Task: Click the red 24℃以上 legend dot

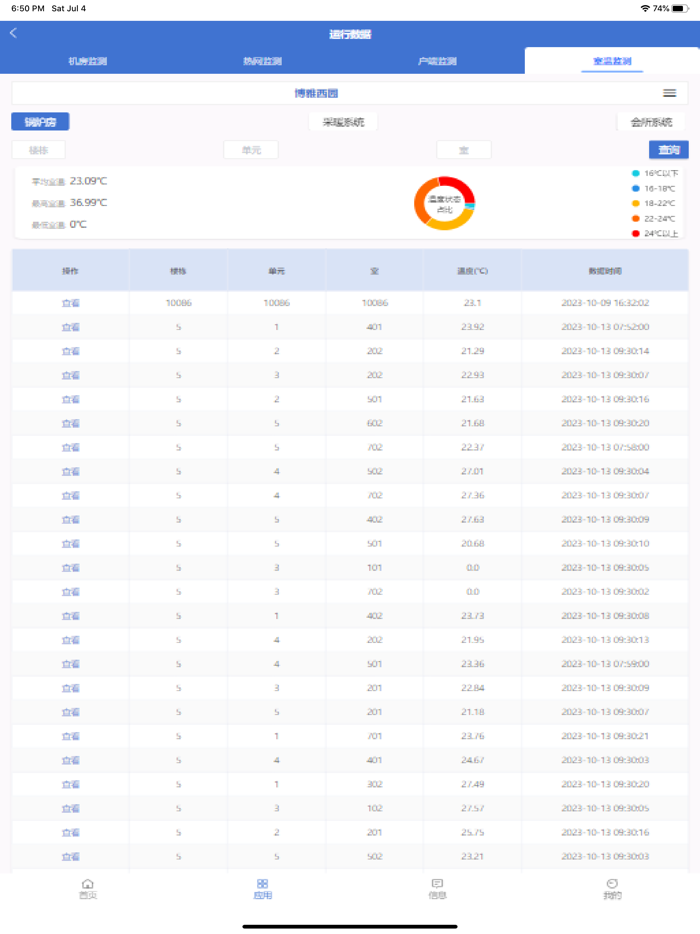Action: [636, 234]
